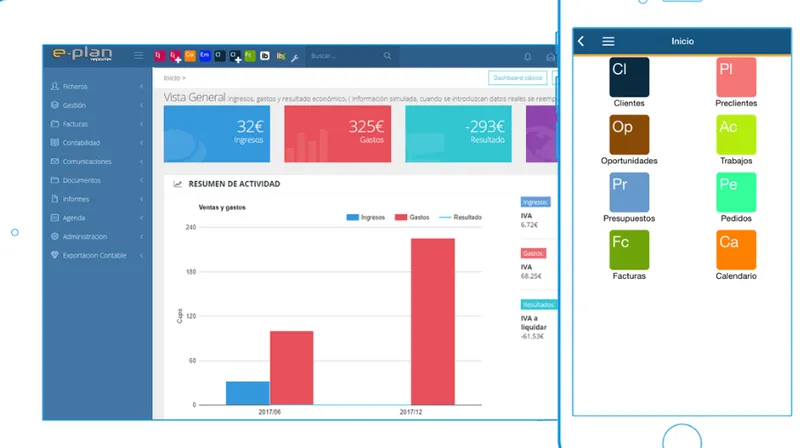Click the Ingresos label tag beside chart
Screen dimensions: 800x448
[x=535, y=202]
